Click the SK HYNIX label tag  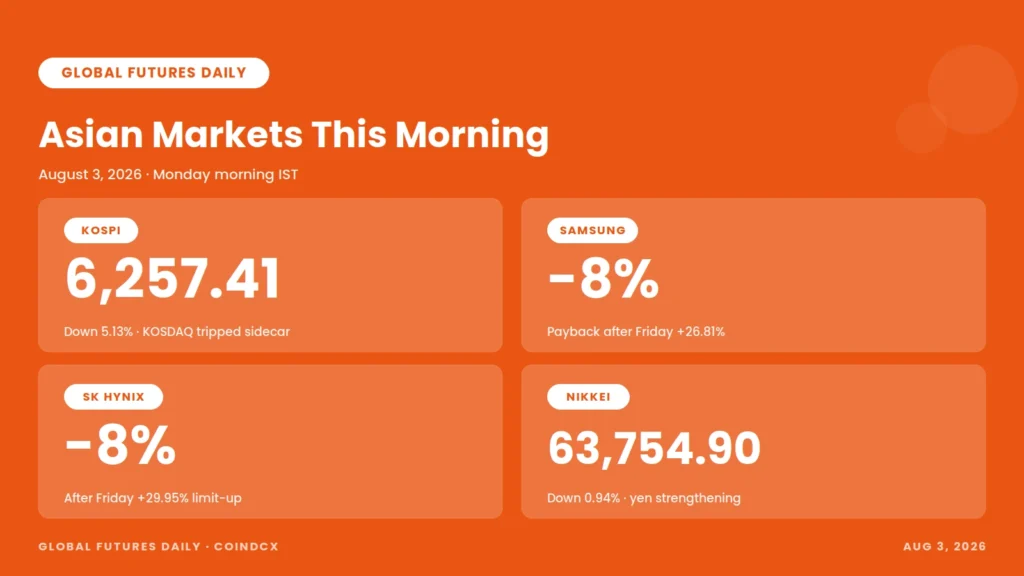click(114, 397)
